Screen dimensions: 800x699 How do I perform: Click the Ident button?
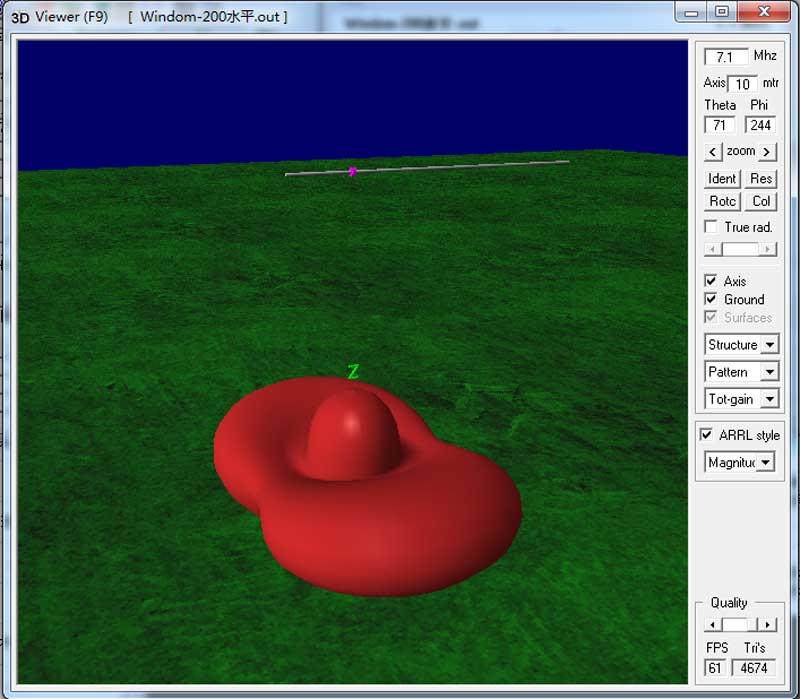[x=722, y=179]
